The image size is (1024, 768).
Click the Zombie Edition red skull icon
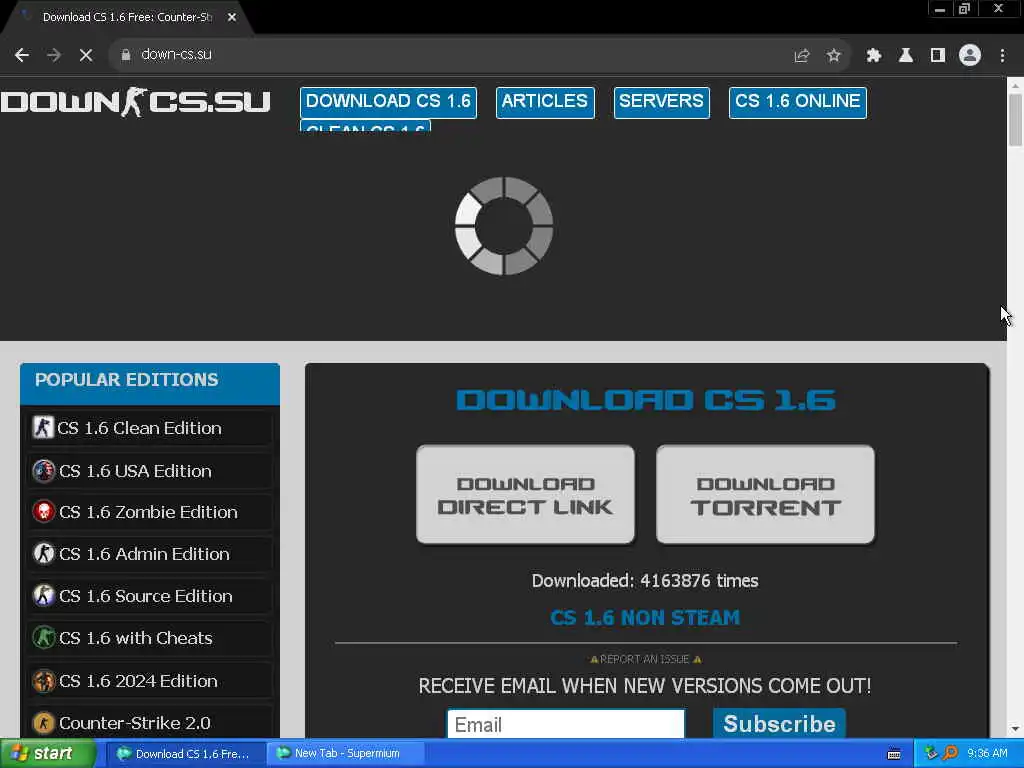point(44,512)
